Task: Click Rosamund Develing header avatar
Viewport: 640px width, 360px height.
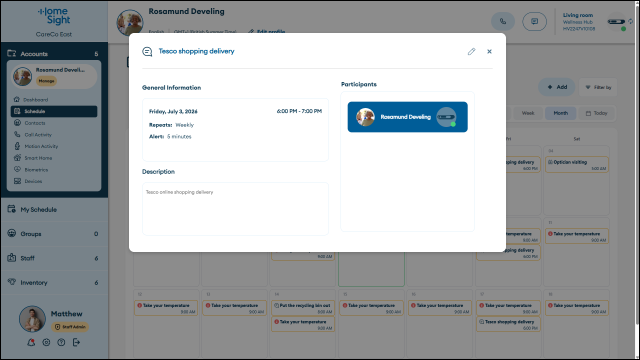Action: coord(130,22)
